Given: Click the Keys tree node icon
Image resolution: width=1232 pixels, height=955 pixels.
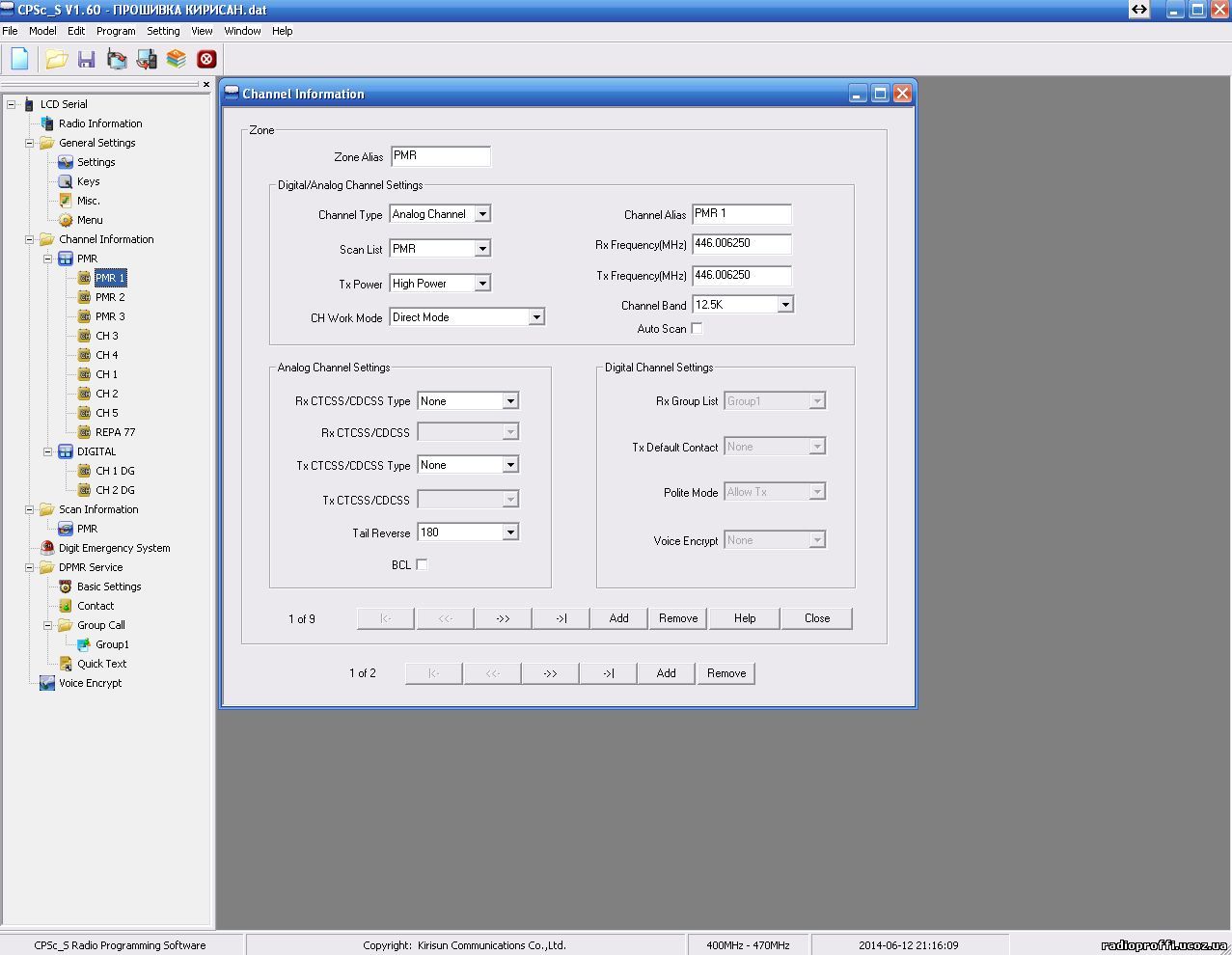Looking at the screenshot, I should pos(66,181).
